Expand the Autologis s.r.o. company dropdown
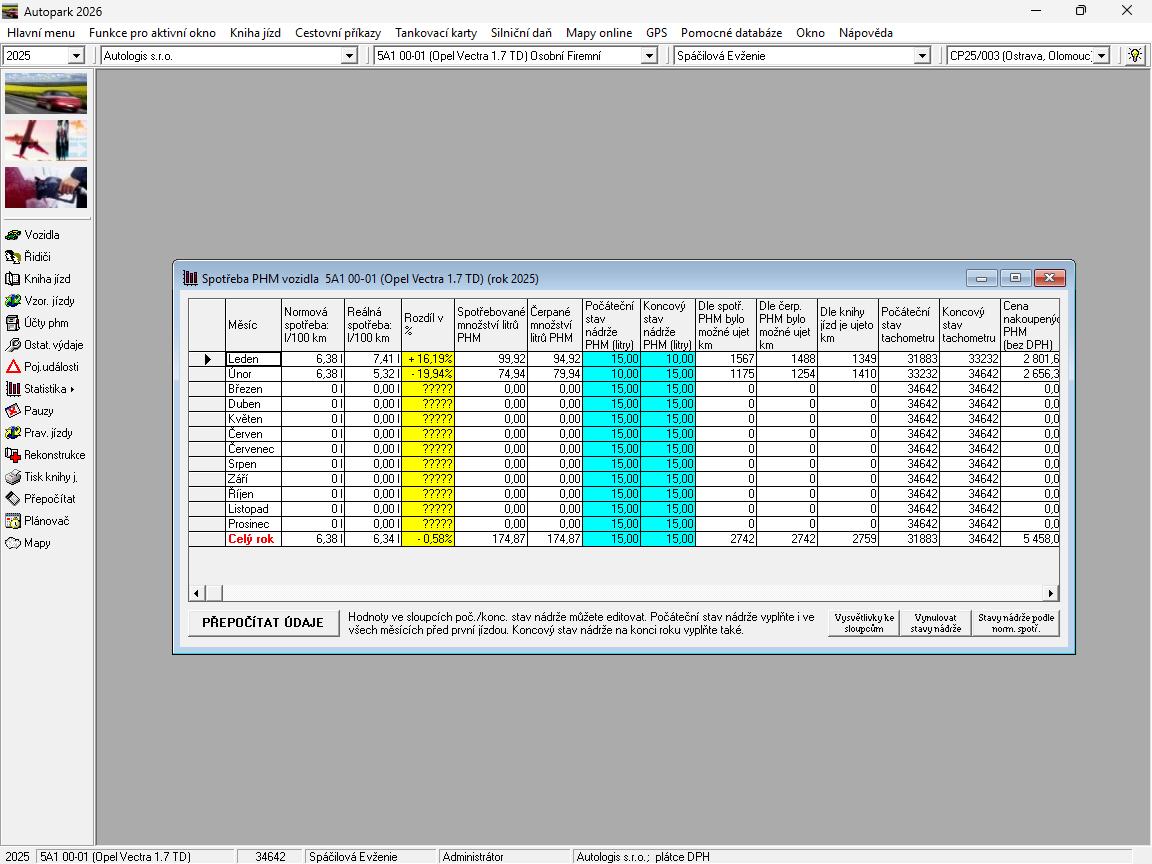 point(349,56)
